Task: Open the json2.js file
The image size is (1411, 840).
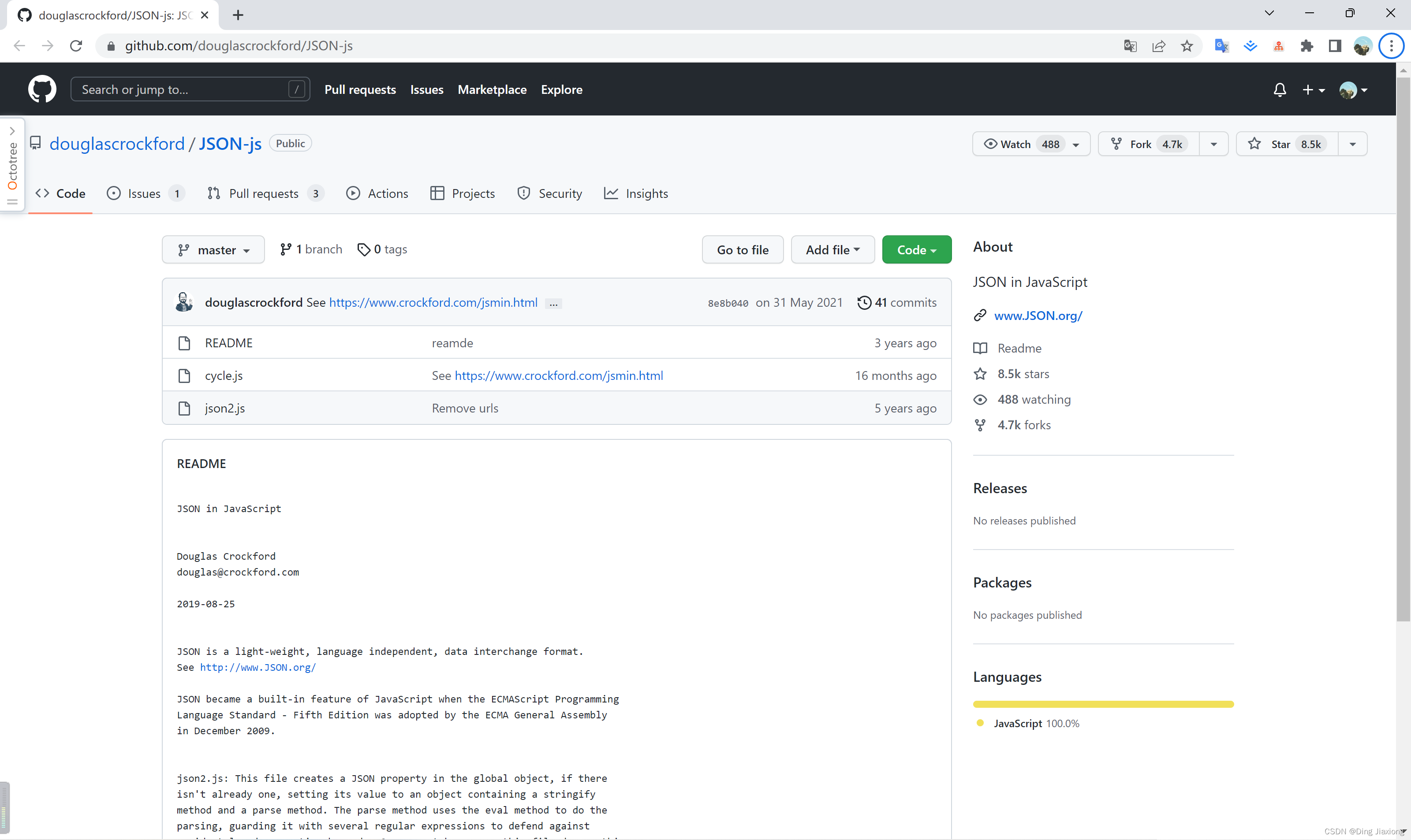Action: 225,408
